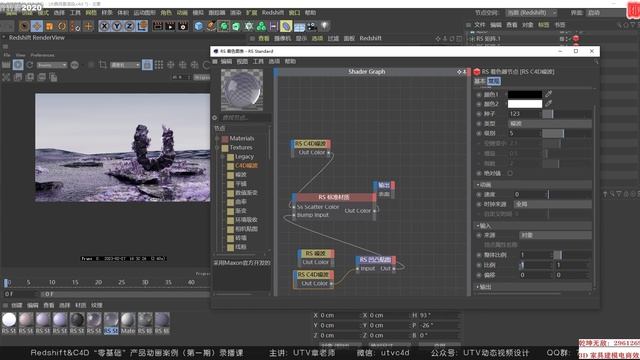This screenshot has height=360, width=640.
Task: Add a cube primitive object
Action: click(198, 27)
